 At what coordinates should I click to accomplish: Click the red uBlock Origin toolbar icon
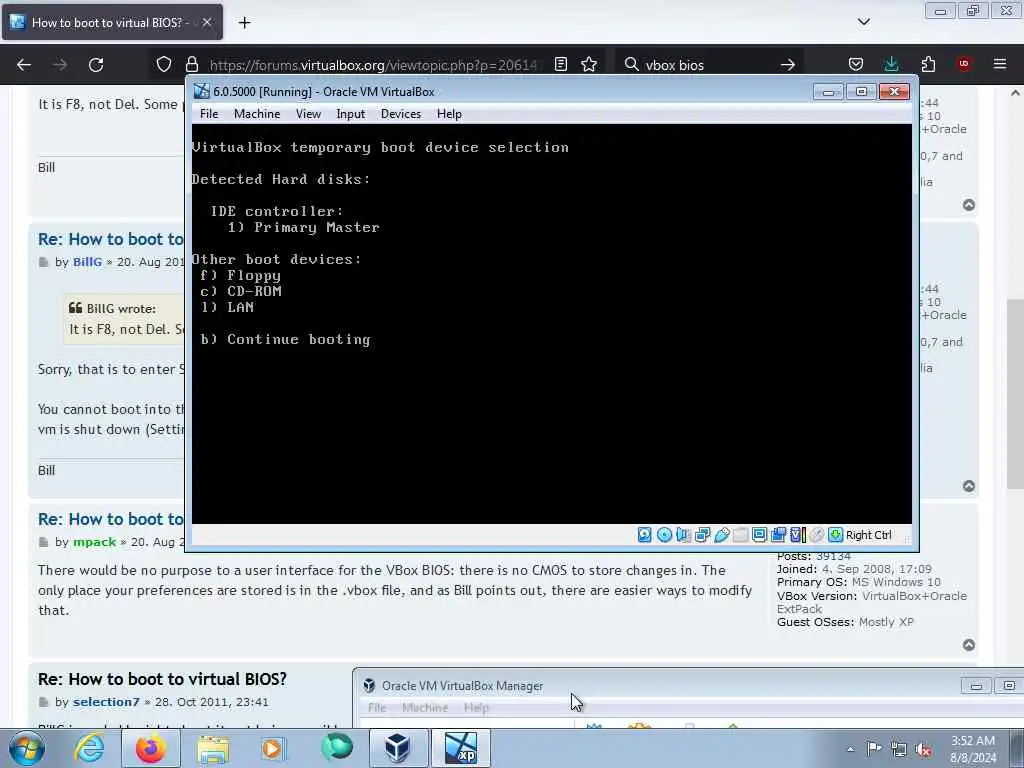point(964,64)
